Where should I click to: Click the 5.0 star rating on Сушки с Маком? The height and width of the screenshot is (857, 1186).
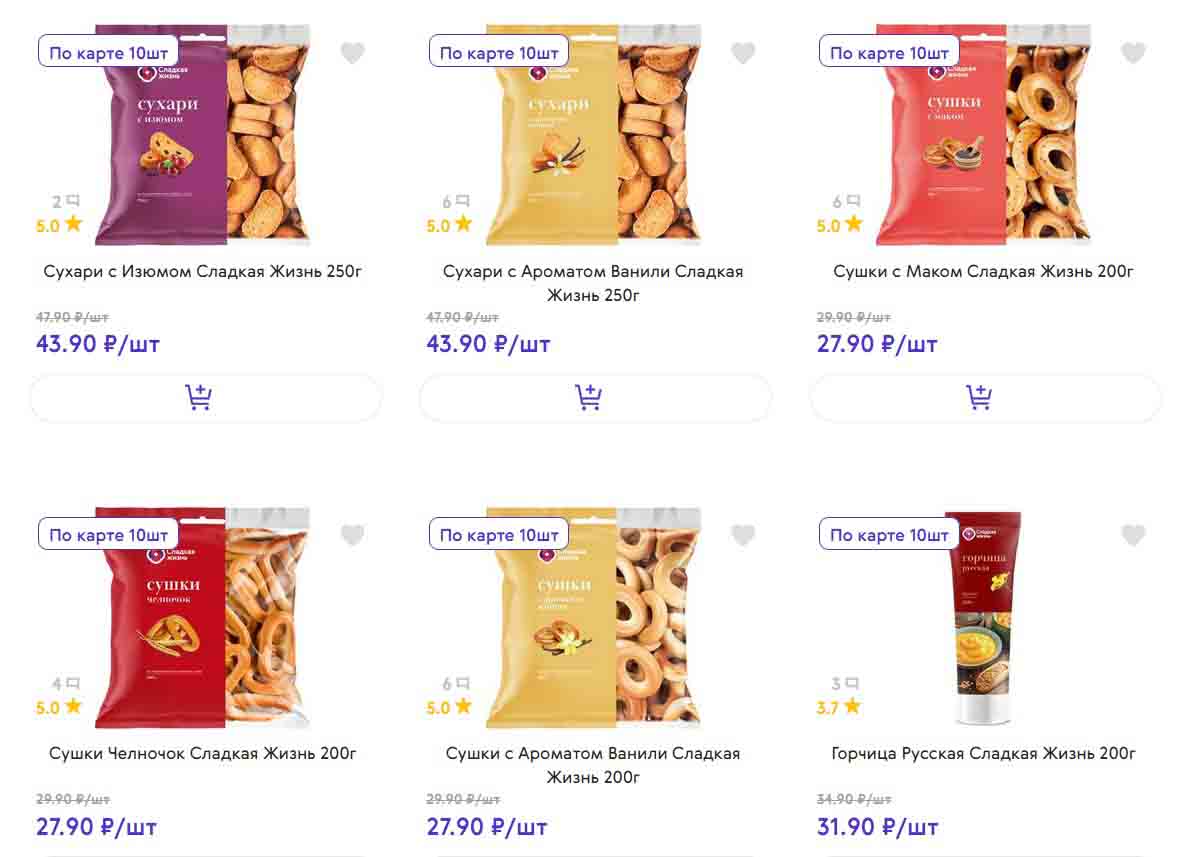point(838,225)
